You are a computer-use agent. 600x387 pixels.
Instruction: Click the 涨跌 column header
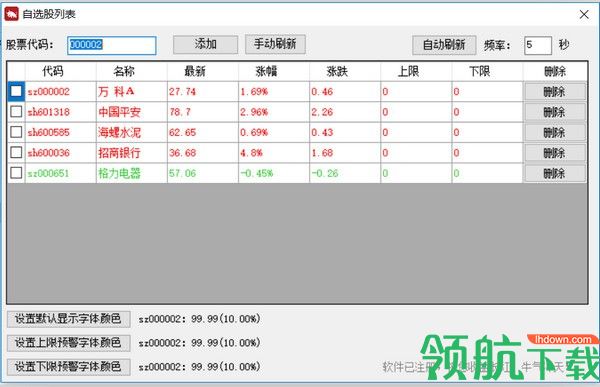[345, 71]
